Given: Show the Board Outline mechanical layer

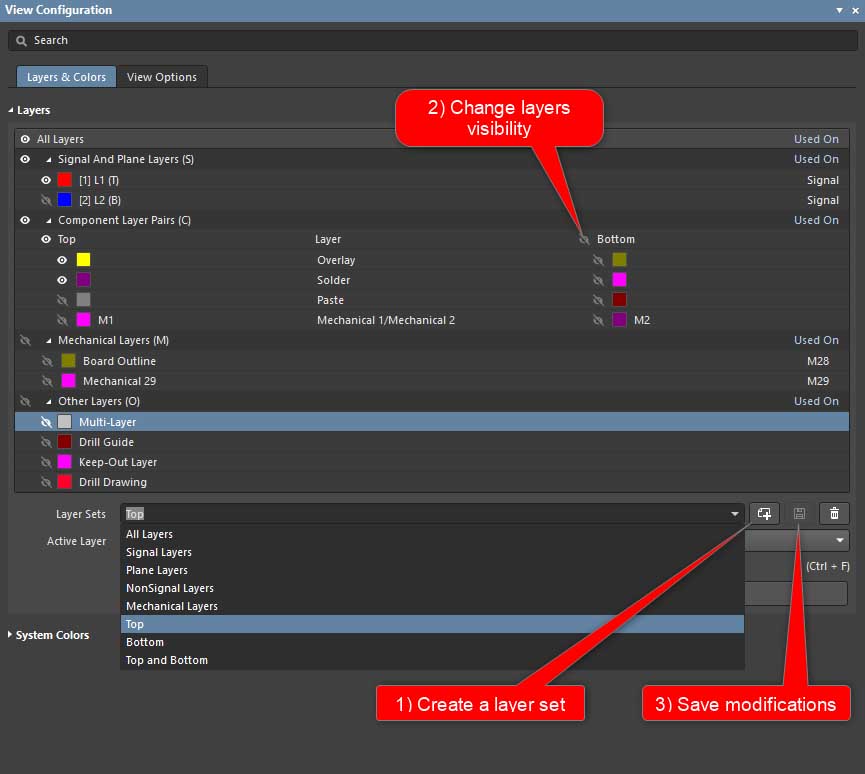Looking at the screenshot, I should 46,361.
